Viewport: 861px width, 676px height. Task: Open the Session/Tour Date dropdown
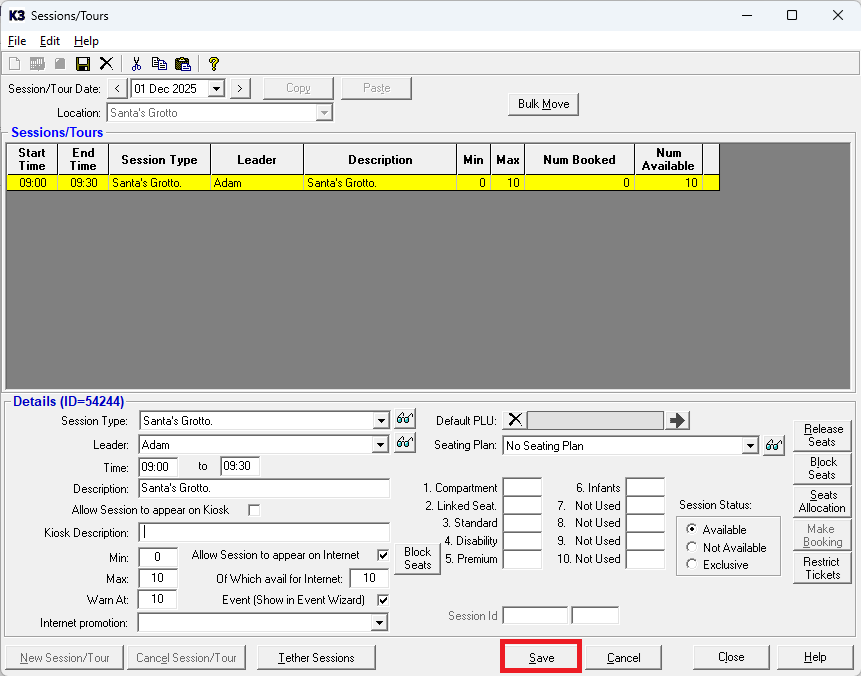click(x=216, y=88)
